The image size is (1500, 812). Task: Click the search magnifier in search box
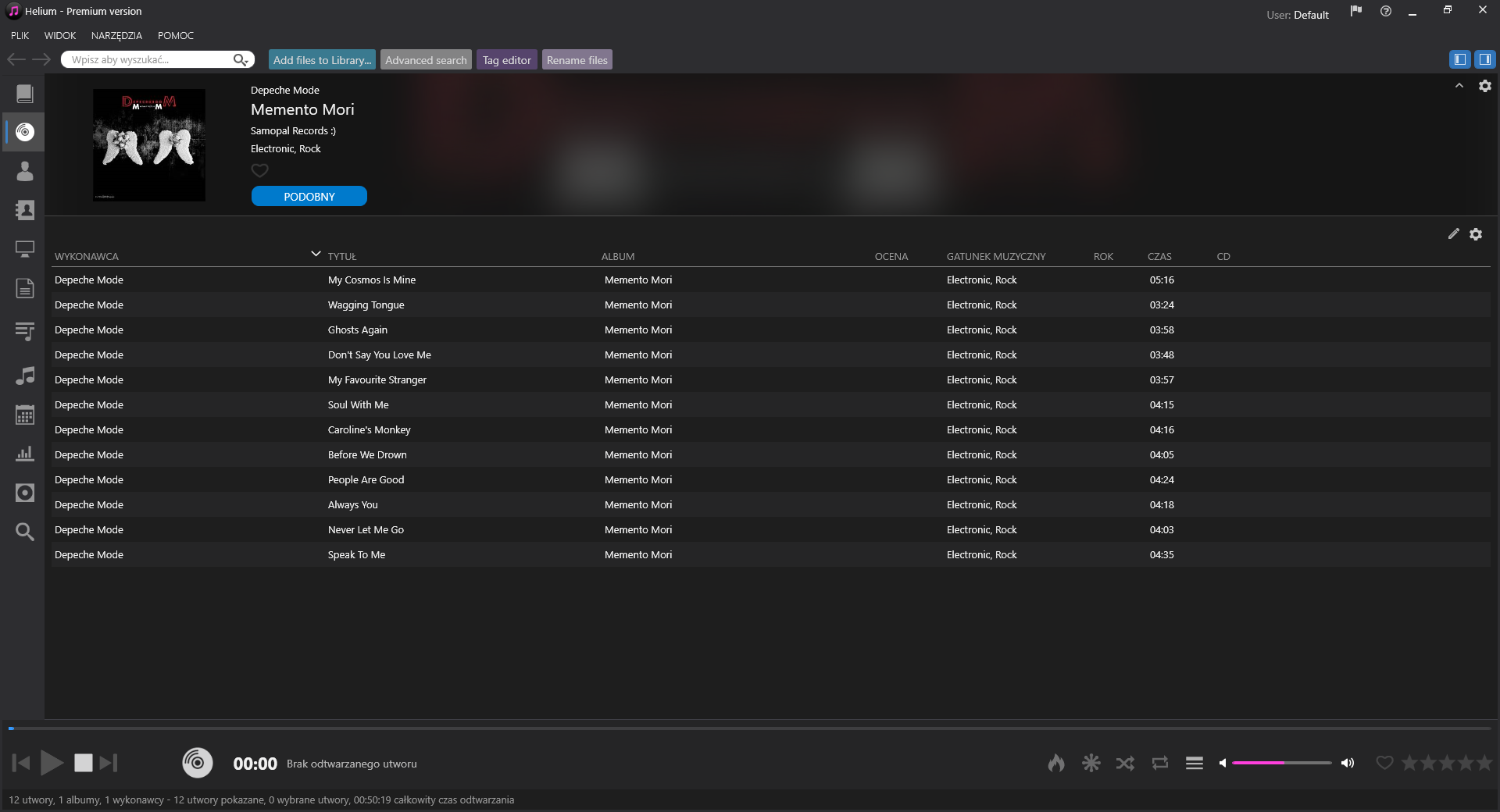click(241, 59)
